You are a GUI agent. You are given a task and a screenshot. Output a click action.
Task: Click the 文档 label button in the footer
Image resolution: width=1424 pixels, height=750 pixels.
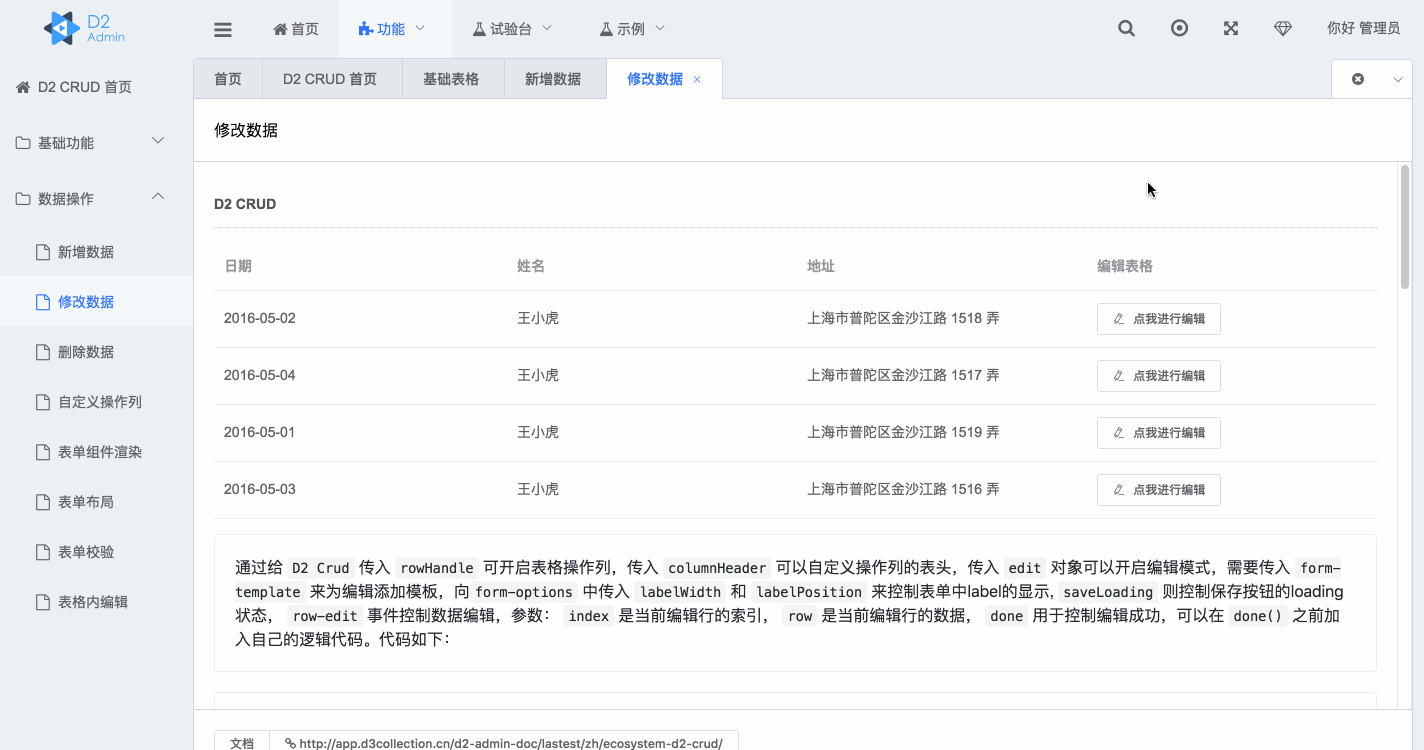pos(242,743)
